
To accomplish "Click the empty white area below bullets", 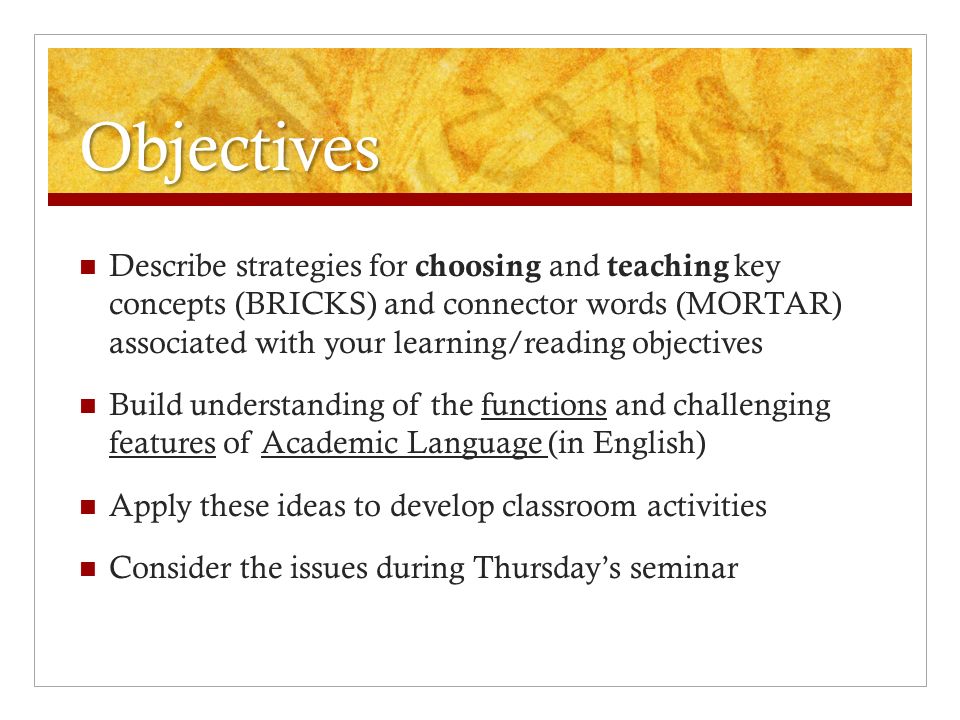I will (x=480, y=637).
